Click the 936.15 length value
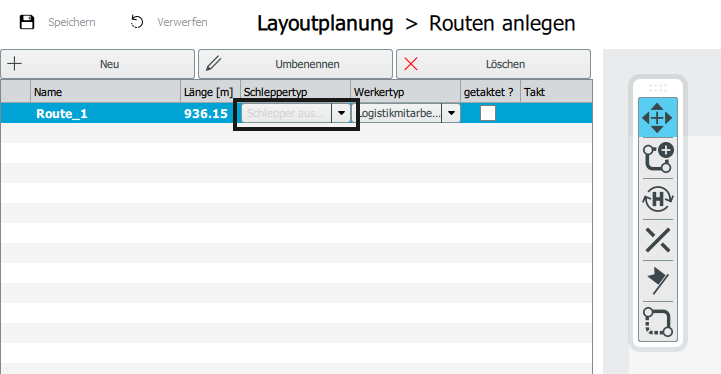 coord(206,114)
